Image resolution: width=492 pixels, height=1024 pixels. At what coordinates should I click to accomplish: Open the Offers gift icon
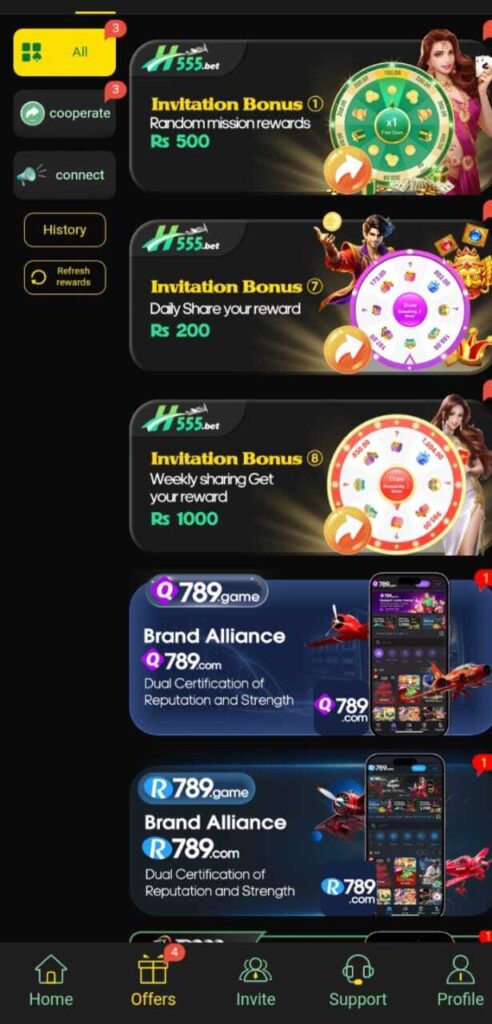[x=153, y=970]
